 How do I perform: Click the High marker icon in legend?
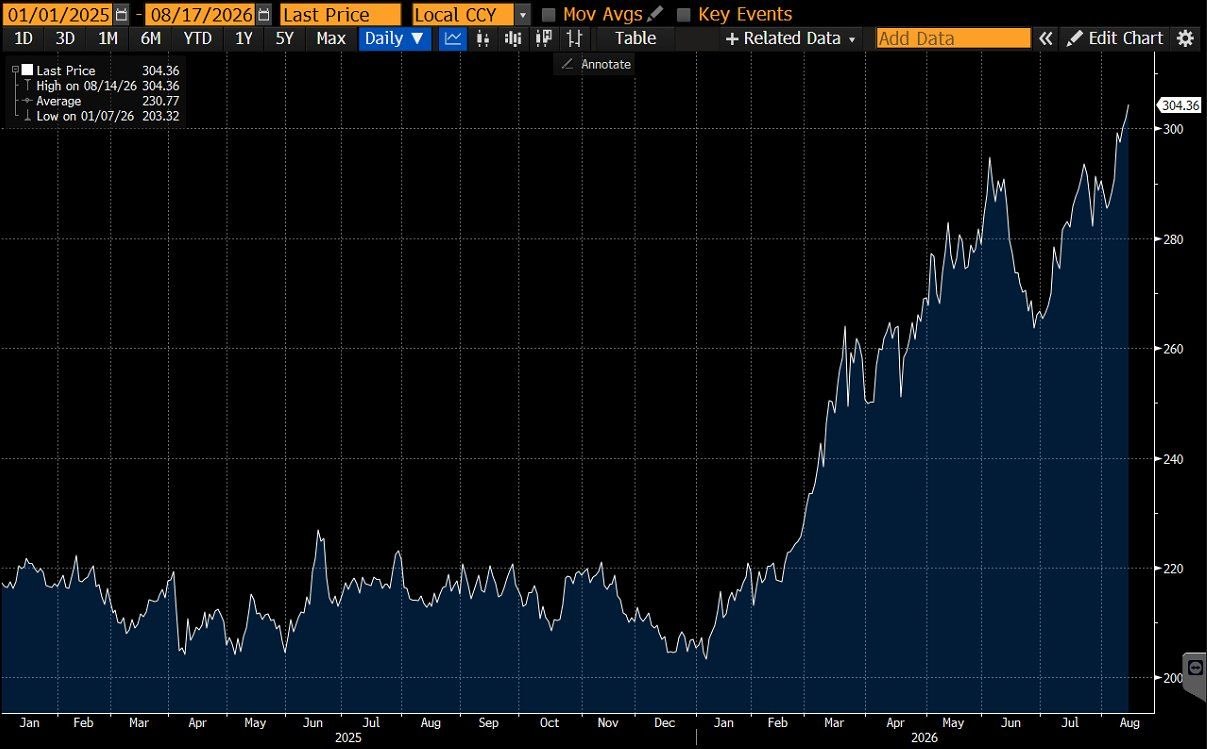click(x=29, y=86)
